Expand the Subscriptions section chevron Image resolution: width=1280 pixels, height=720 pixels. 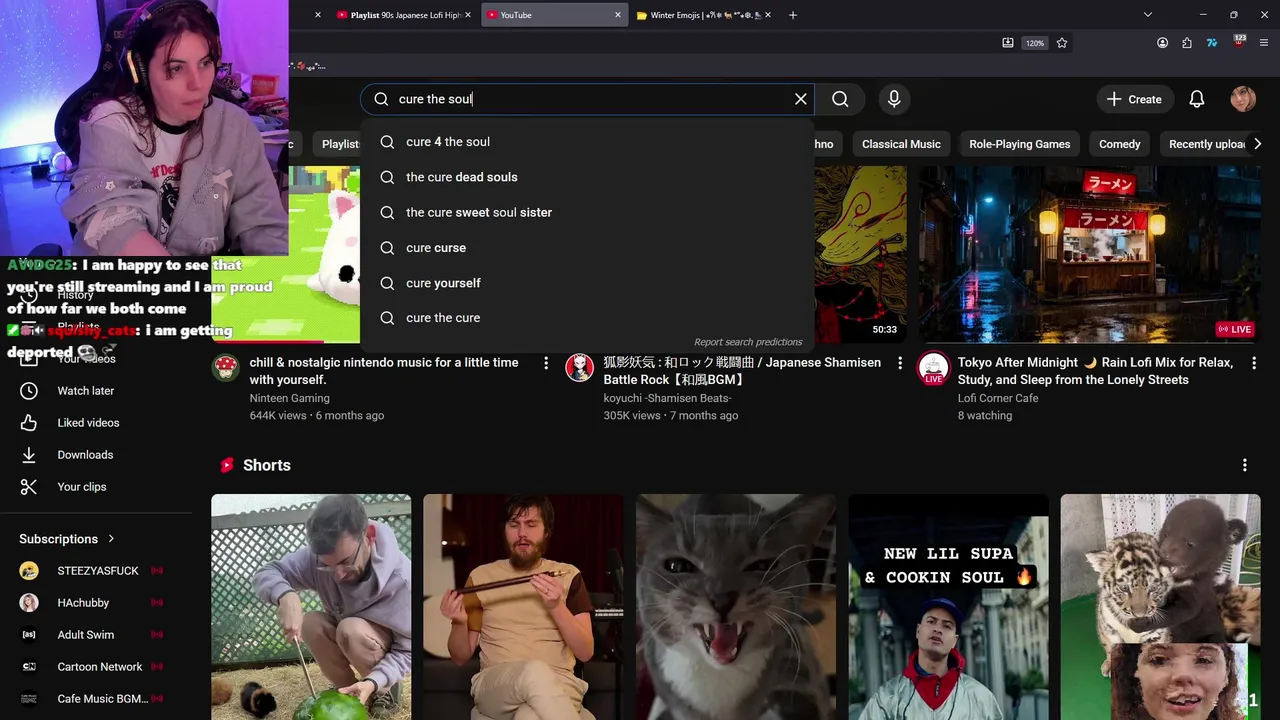pos(111,539)
